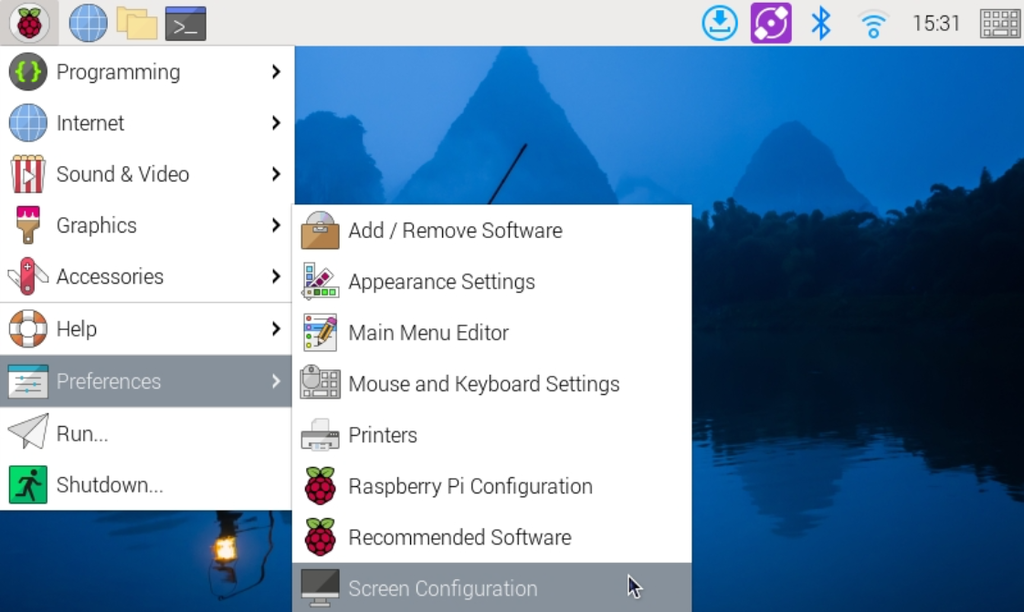Open "Screen Configuration"
This screenshot has width=1024, height=612.
tap(442, 588)
